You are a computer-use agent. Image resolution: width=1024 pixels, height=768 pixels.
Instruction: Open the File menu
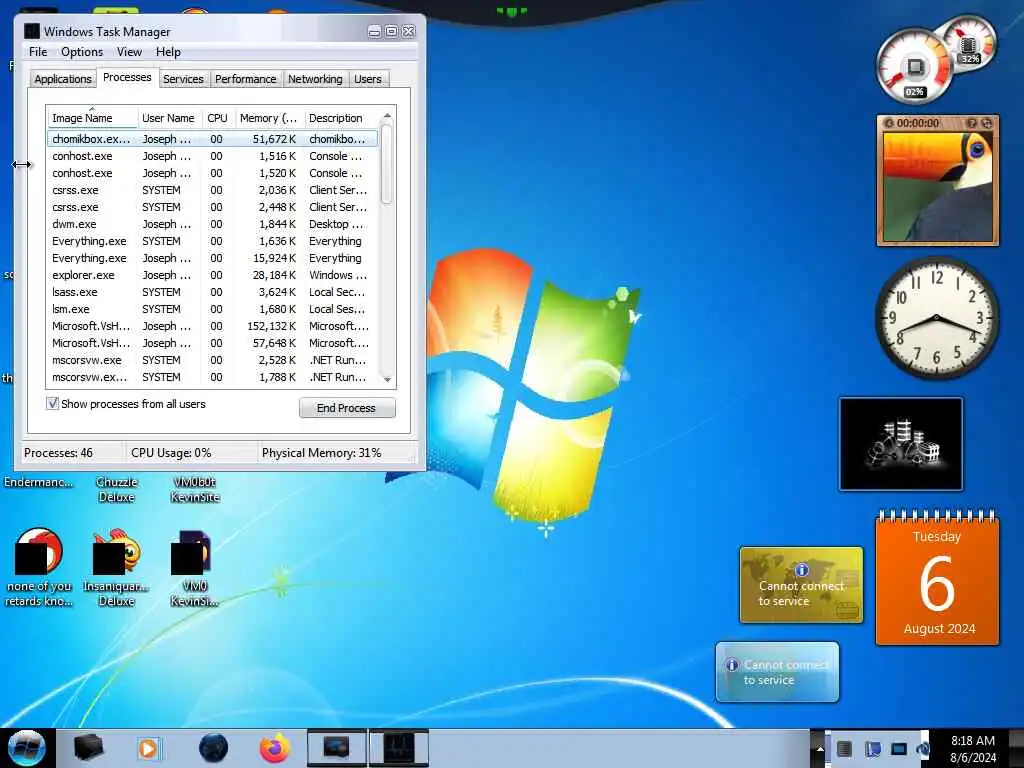point(38,52)
